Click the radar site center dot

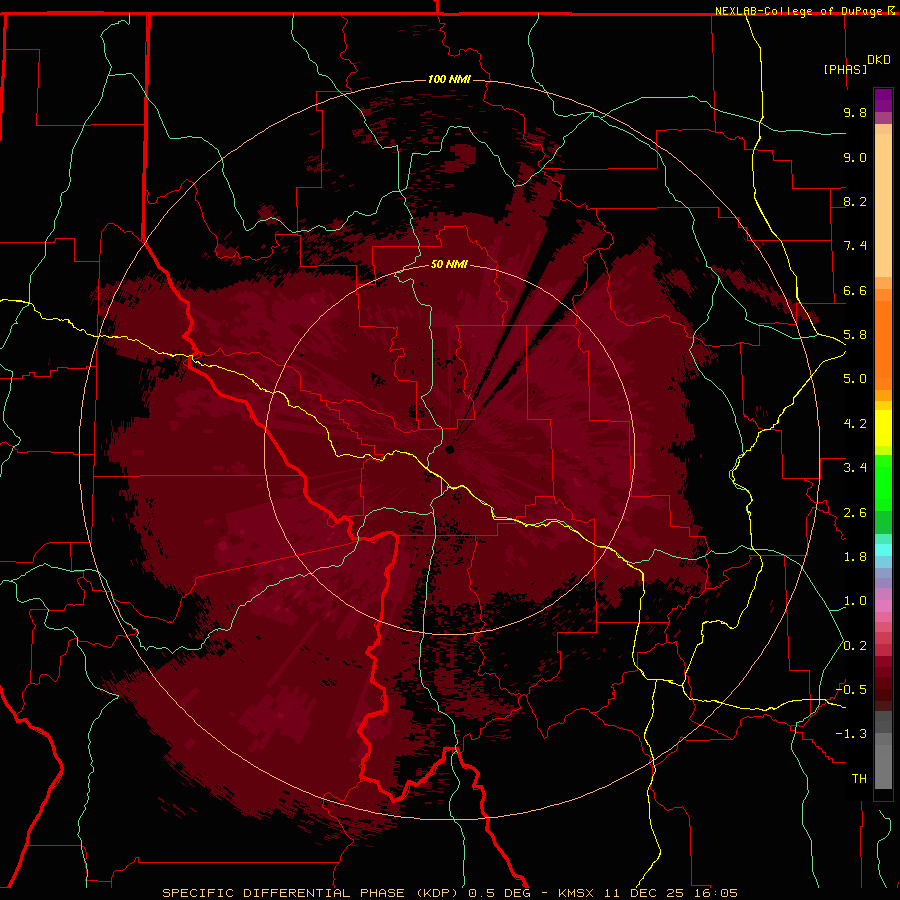tap(450, 449)
